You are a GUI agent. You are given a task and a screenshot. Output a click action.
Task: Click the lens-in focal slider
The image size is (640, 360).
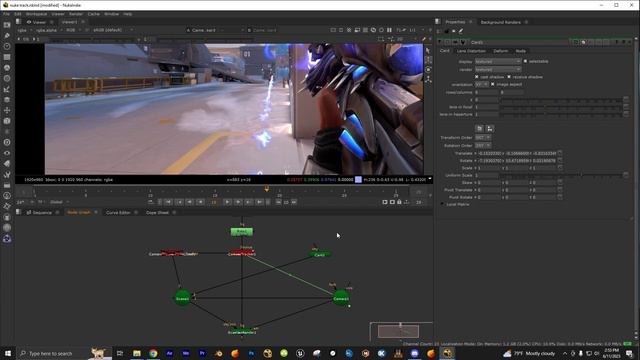pos(561,107)
